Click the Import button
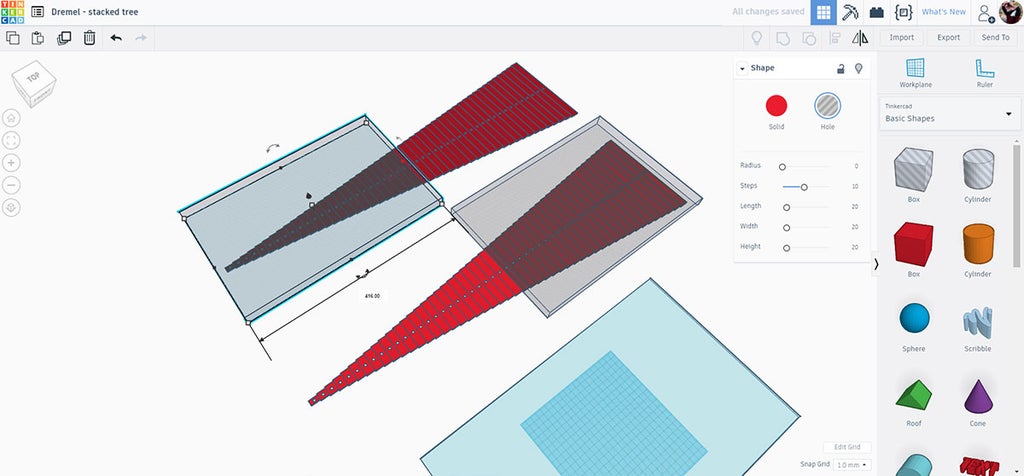 (901, 38)
